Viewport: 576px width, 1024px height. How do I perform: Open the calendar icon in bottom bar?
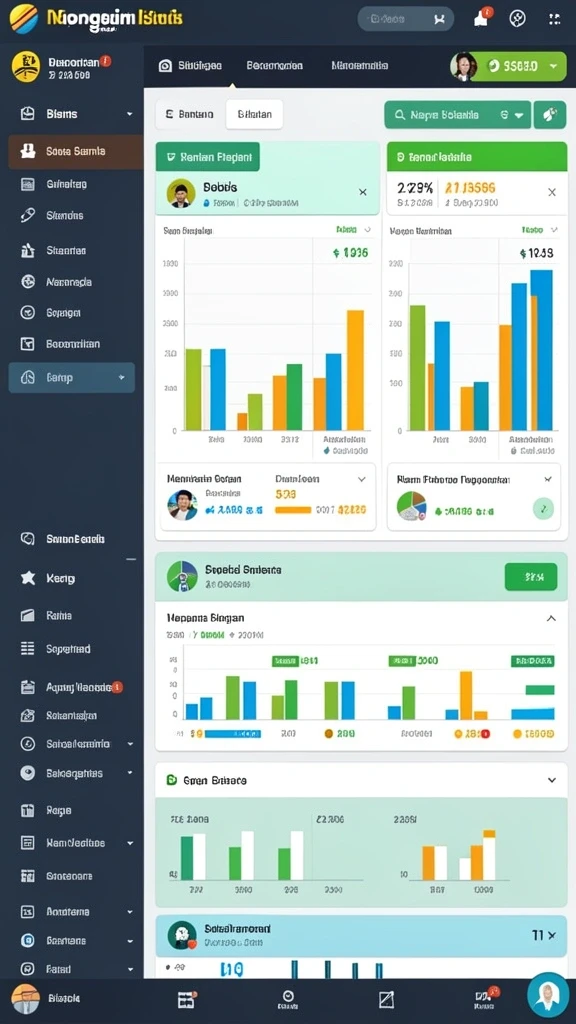coord(186,999)
